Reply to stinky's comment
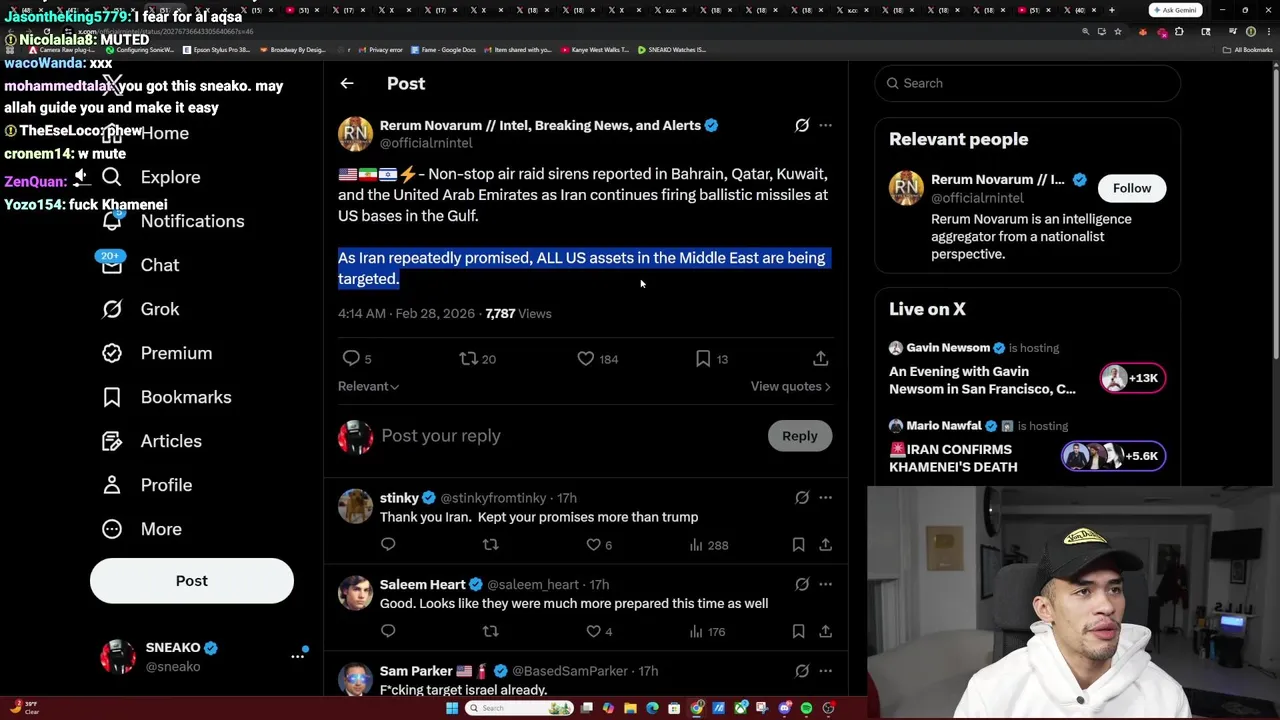 (x=388, y=545)
